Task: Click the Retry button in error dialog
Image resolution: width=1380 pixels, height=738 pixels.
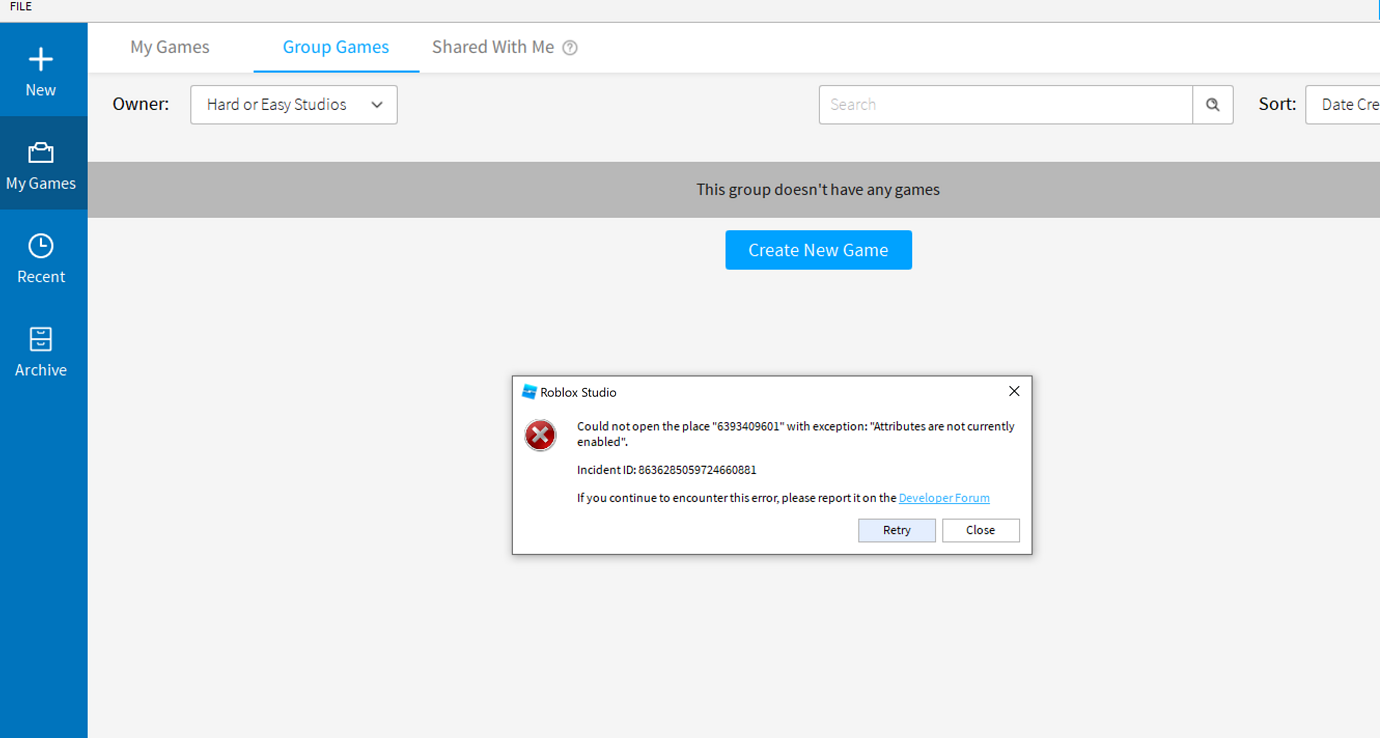Action: tap(897, 530)
